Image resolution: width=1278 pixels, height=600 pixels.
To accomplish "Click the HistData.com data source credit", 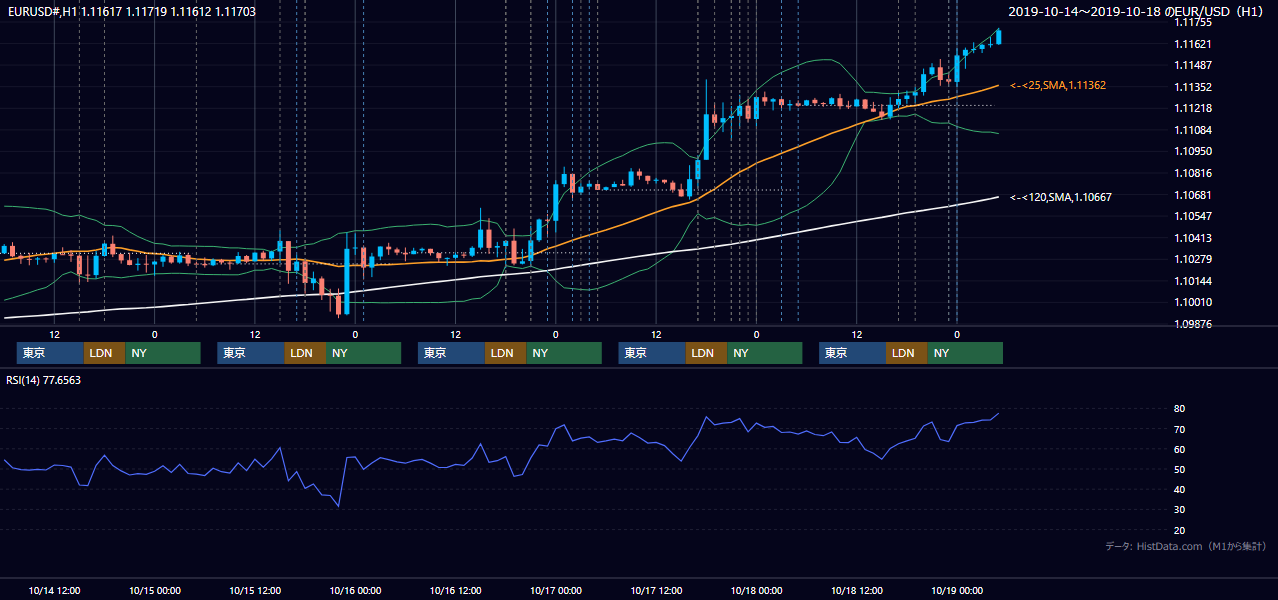I will click(x=1185, y=546).
